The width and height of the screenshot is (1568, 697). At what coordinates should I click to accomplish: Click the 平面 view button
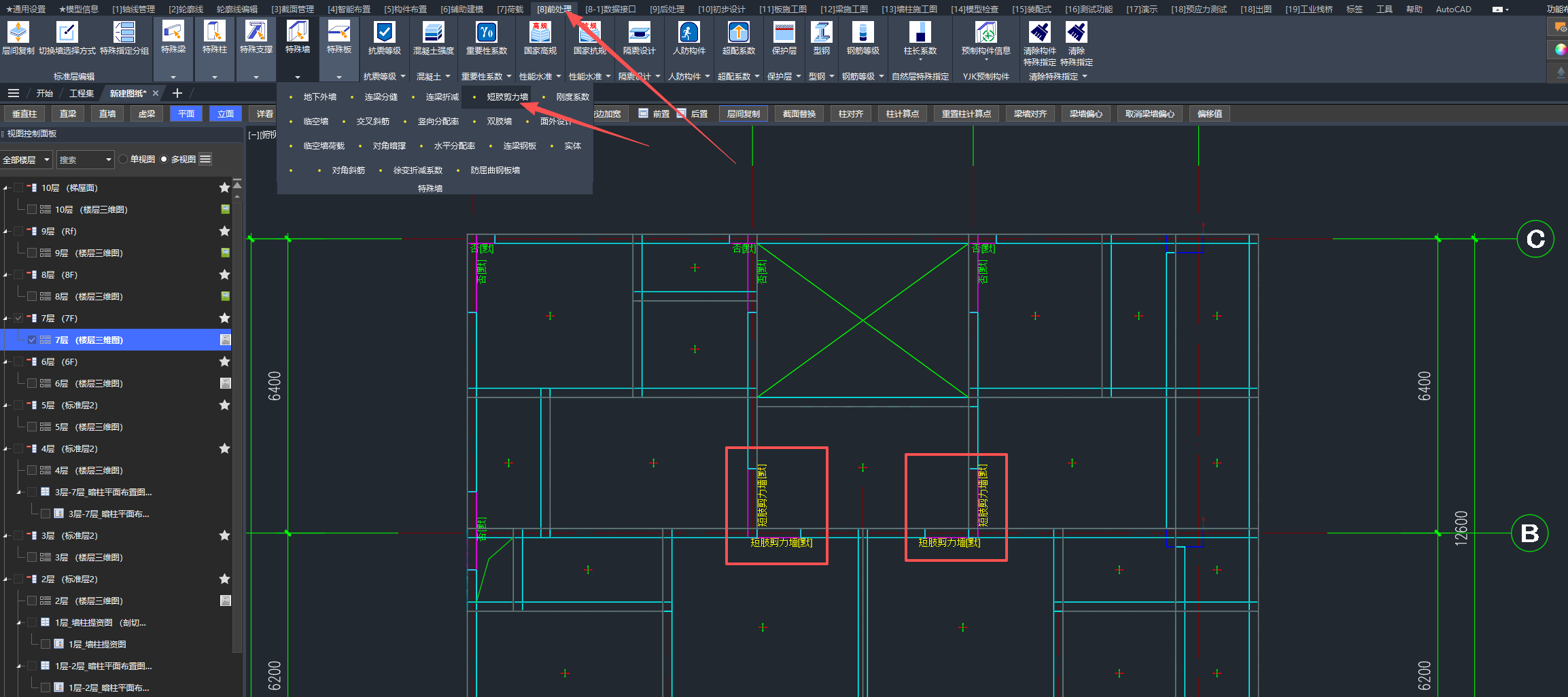[x=186, y=114]
